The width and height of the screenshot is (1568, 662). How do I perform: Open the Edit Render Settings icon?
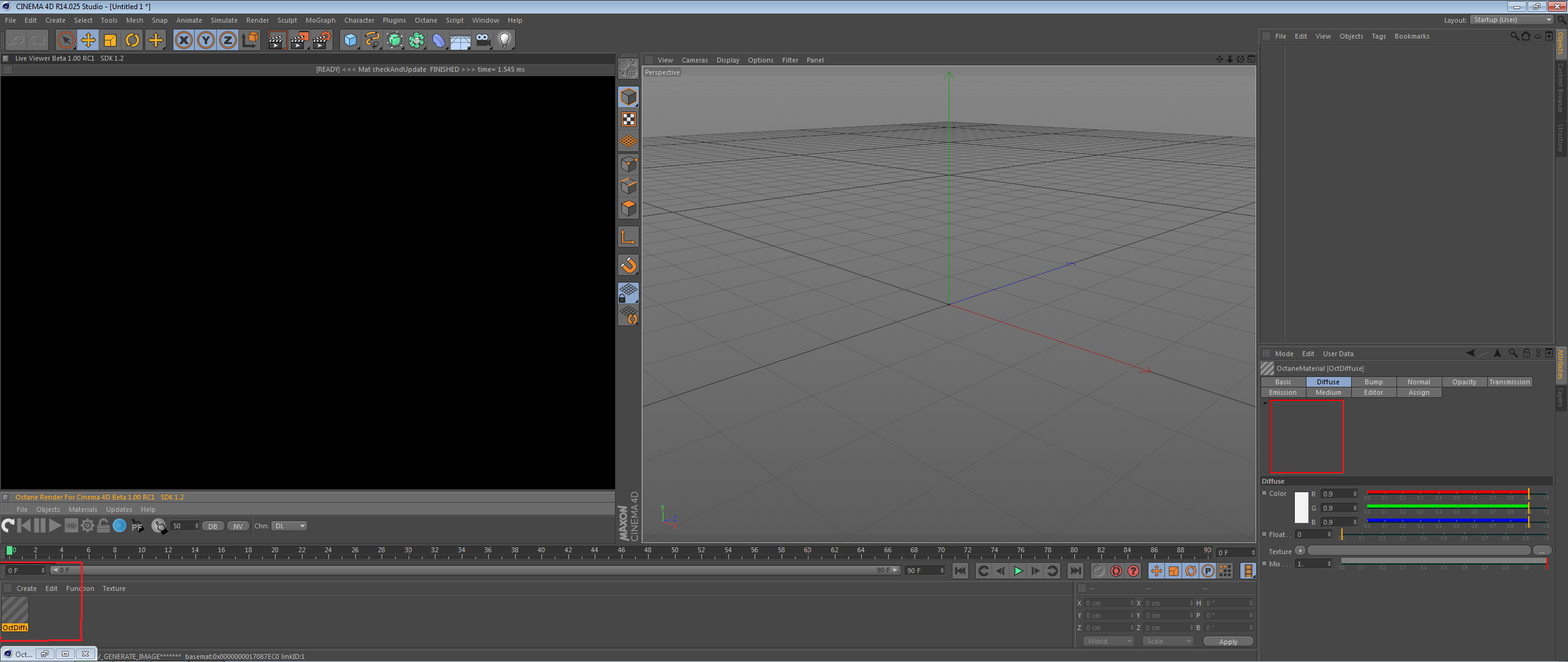pyautogui.click(x=321, y=40)
